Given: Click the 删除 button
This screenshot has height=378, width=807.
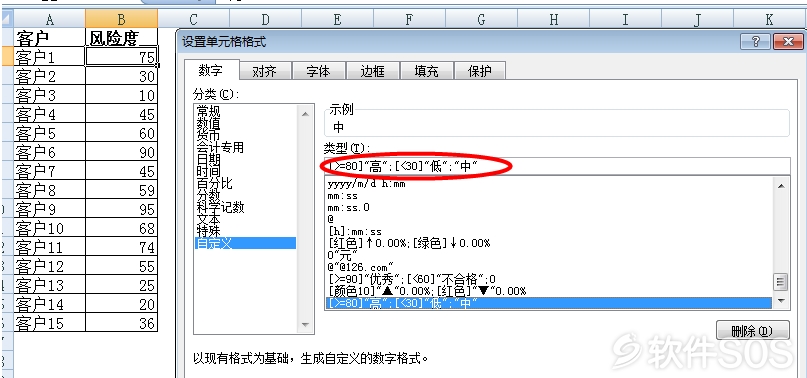Looking at the screenshot, I should coord(752,331).
